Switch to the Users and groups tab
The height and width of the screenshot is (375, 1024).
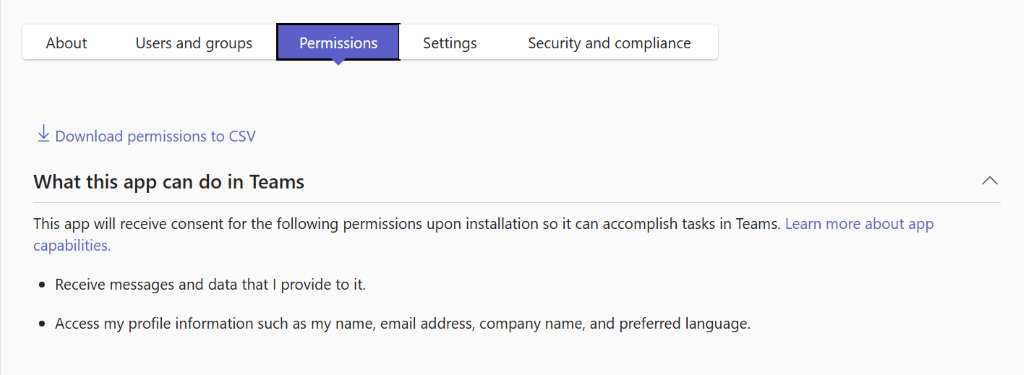pyautogui.click(x=194, y=43)
